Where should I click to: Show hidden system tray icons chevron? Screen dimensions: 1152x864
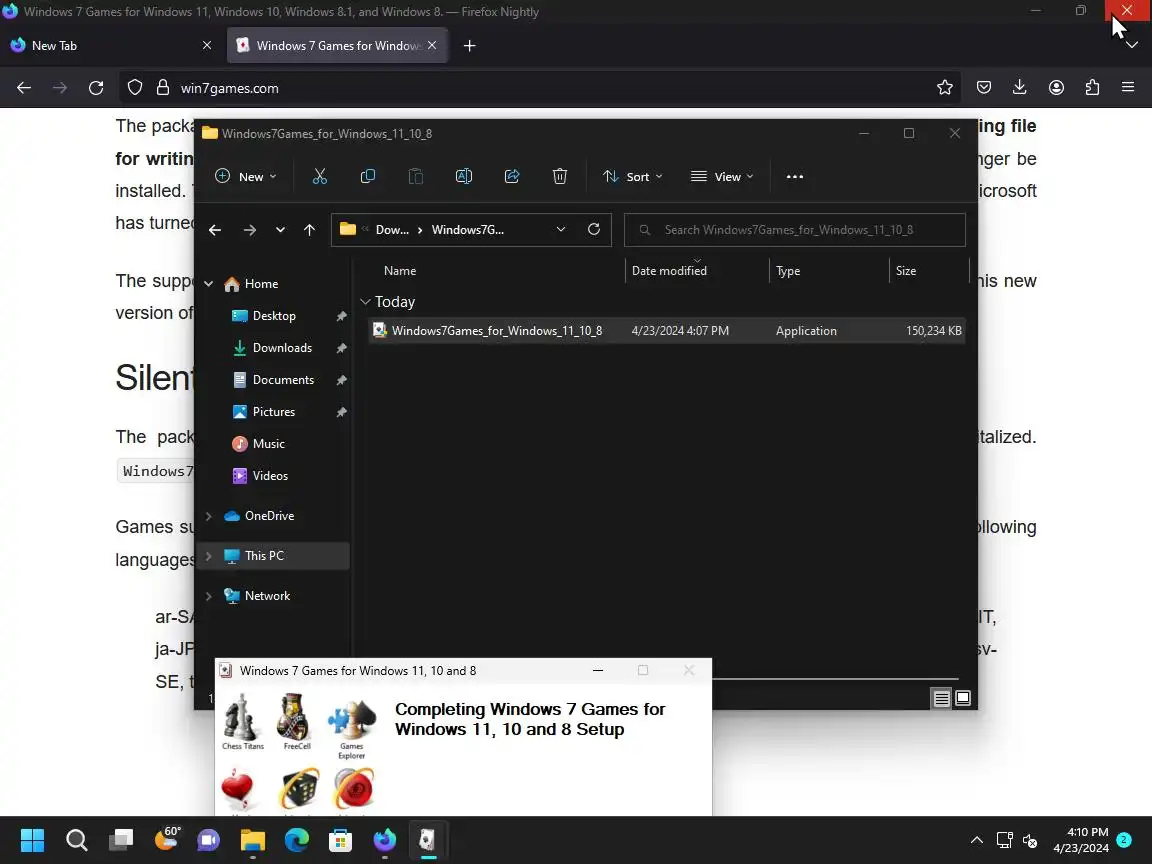(x=976, y=840)
